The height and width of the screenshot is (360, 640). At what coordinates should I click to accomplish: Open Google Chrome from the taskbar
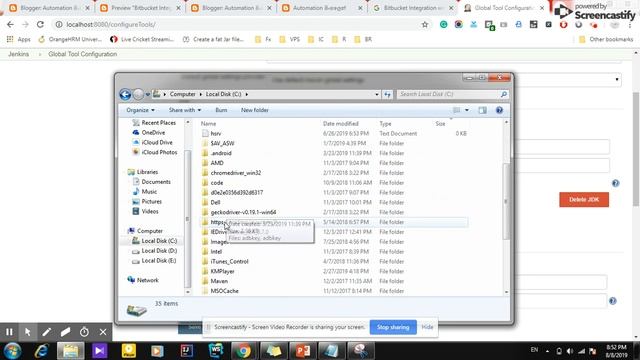(x=244, y=351)
